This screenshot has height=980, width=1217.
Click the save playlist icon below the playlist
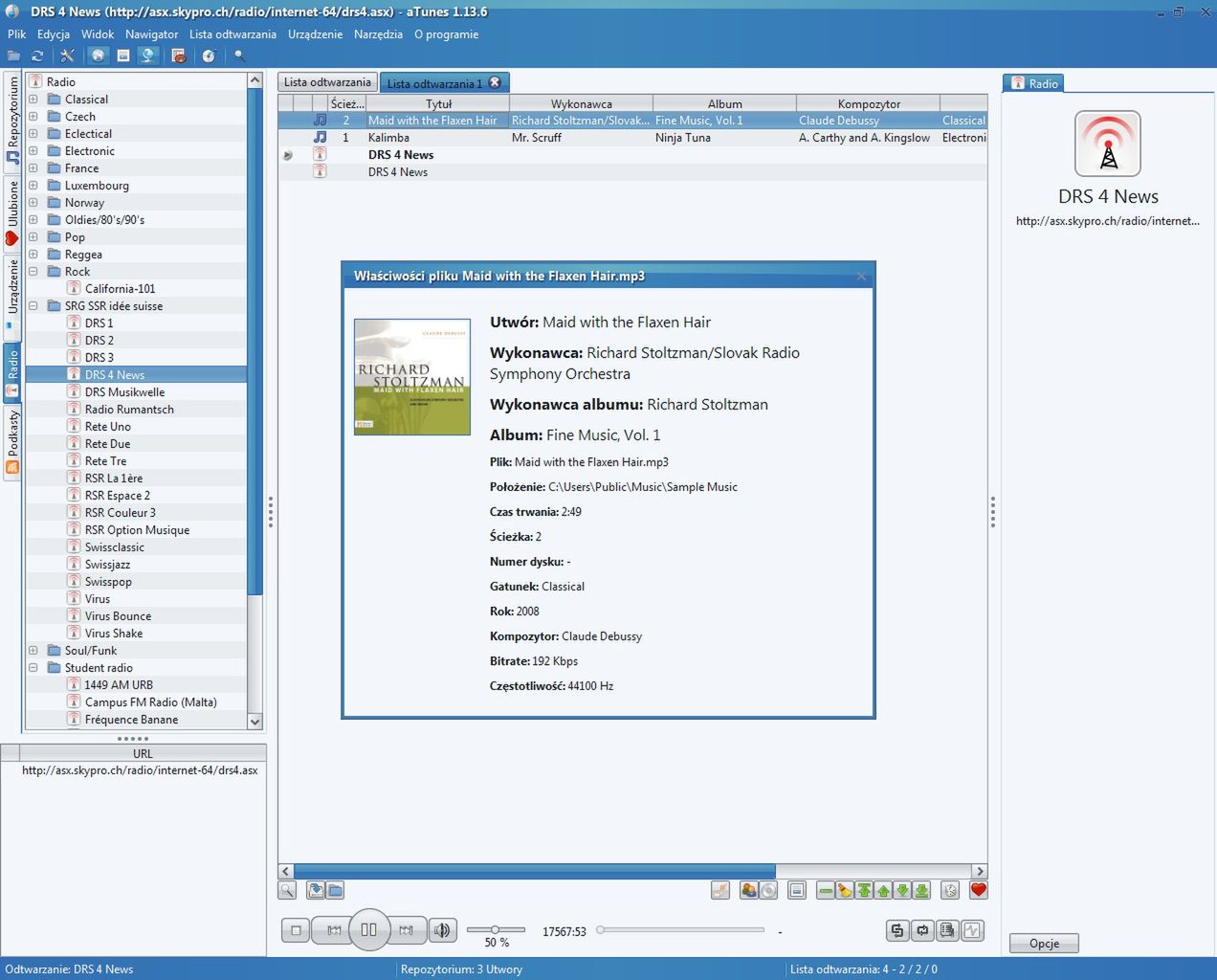pos(316,891)
